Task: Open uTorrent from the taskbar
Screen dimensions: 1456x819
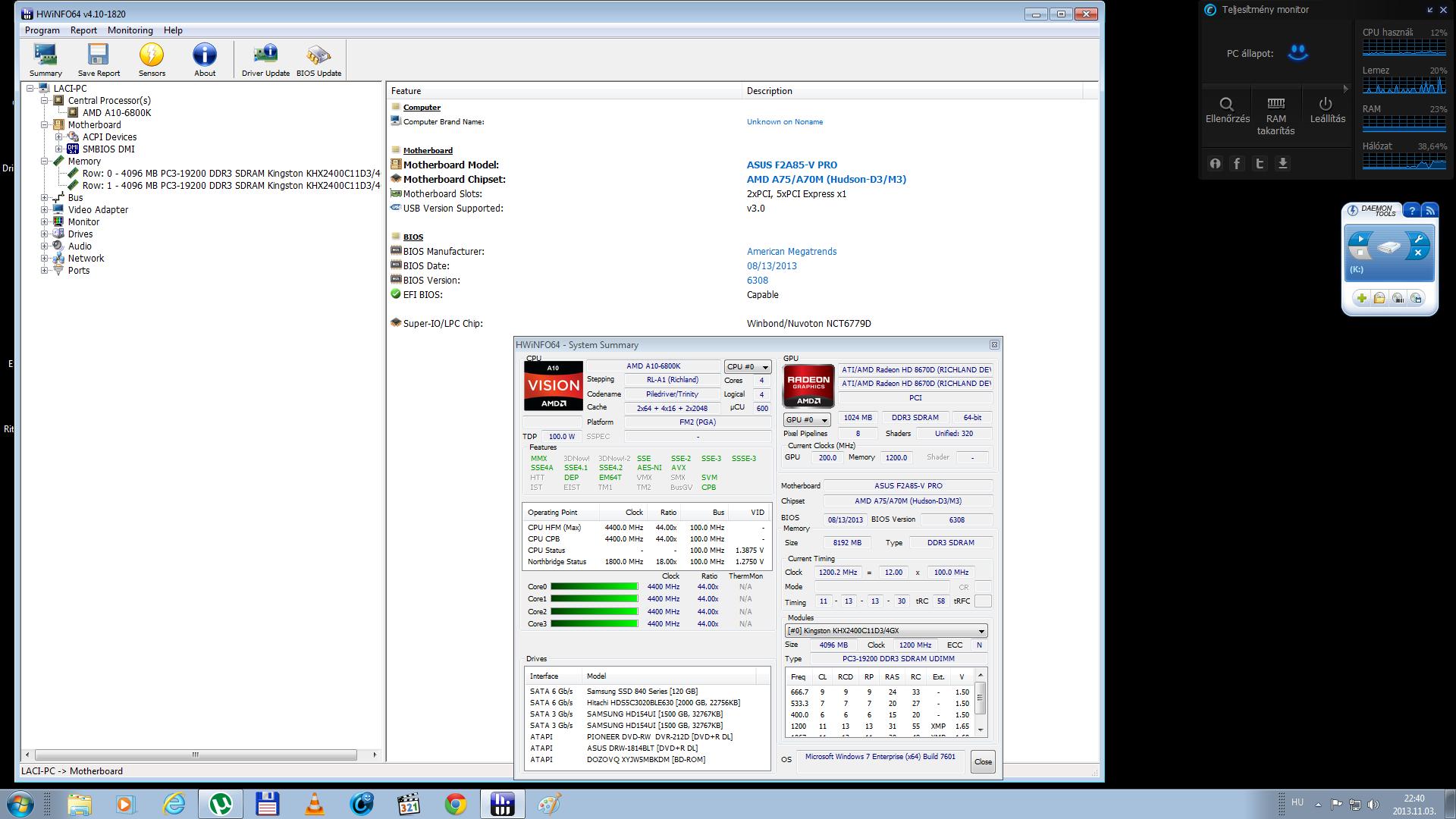Action: pyautogui.click(x=220, y=804)
